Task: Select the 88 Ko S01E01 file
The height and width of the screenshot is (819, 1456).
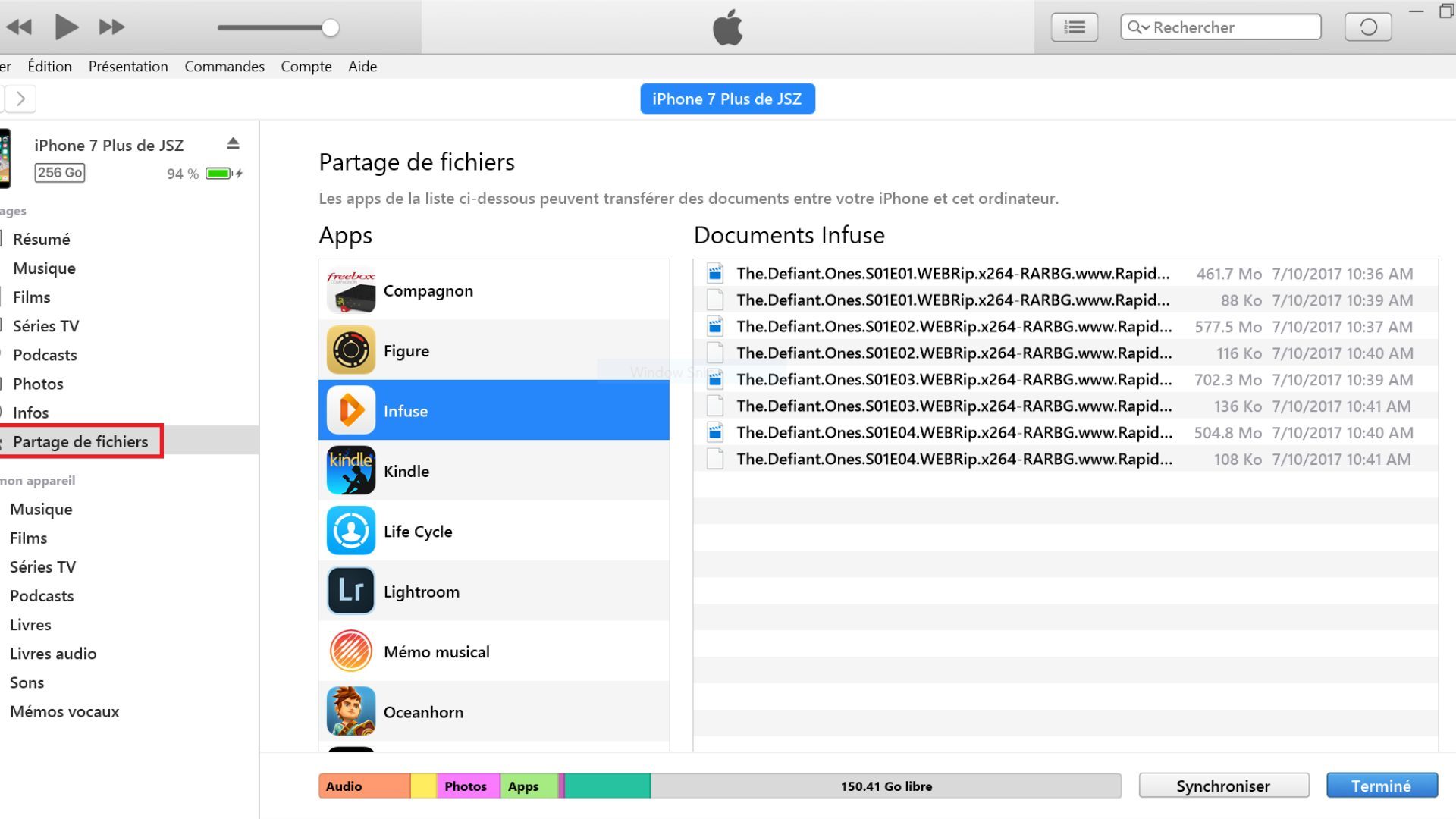Action: pos(1065,300)
